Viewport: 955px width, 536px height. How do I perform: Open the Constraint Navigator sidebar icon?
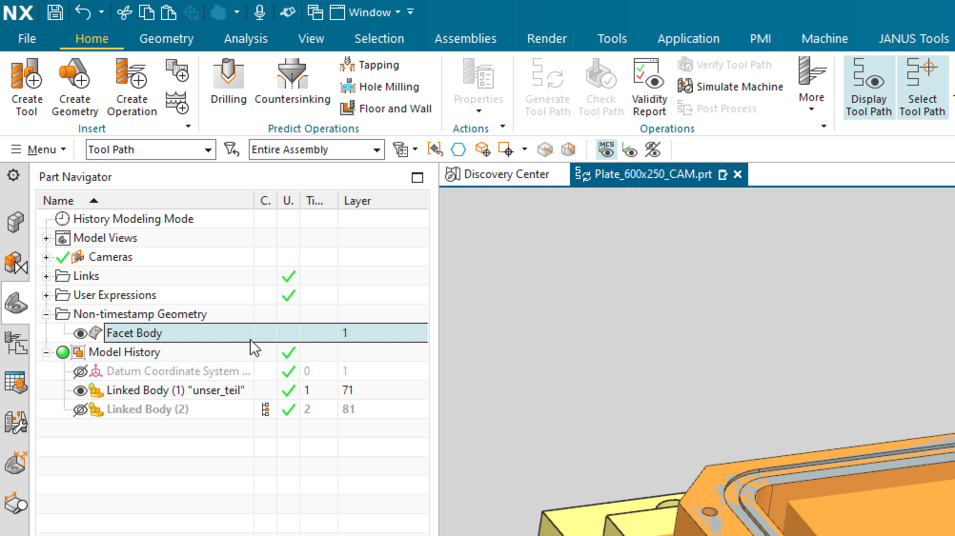(x=15, y=263)
